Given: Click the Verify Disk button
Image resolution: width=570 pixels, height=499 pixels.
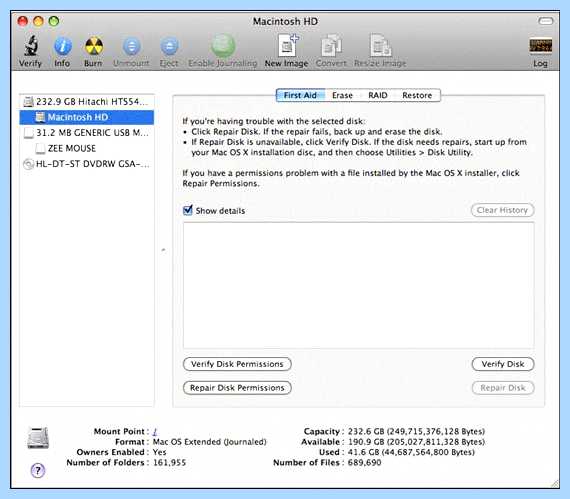Looking at the screenshot, I should coord(503,364).
